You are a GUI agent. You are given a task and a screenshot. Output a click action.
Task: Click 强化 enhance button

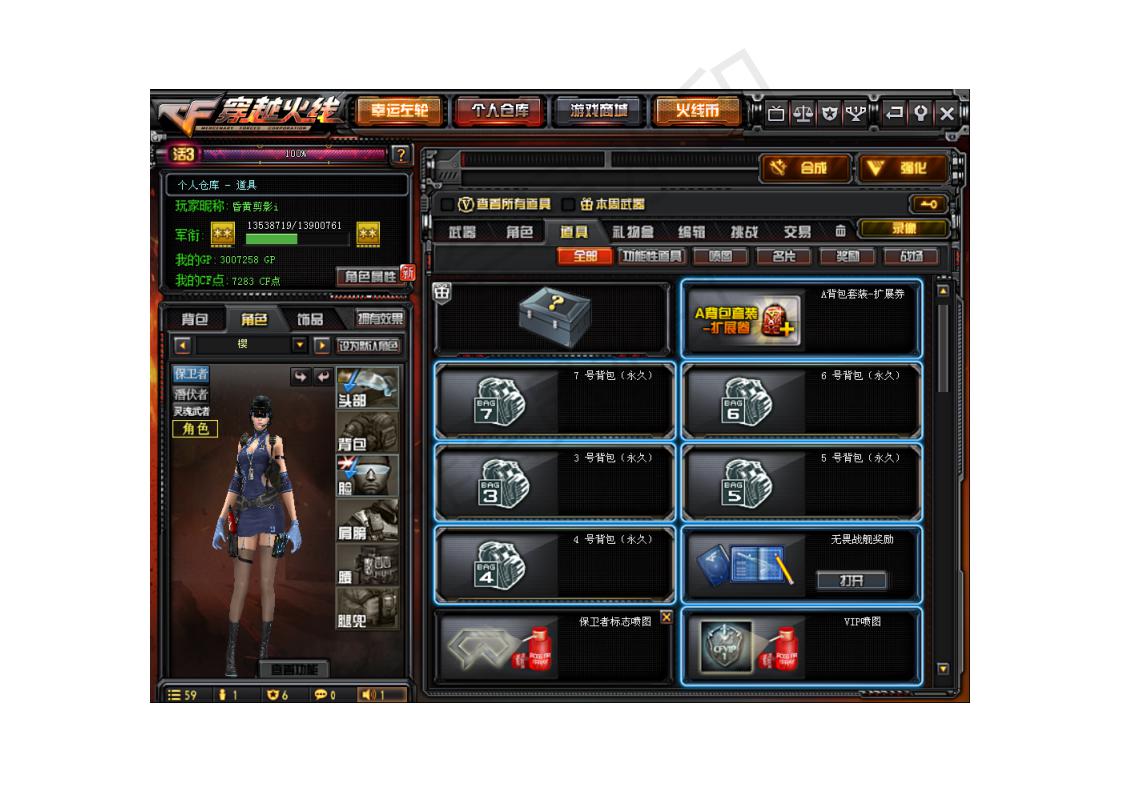904,168
